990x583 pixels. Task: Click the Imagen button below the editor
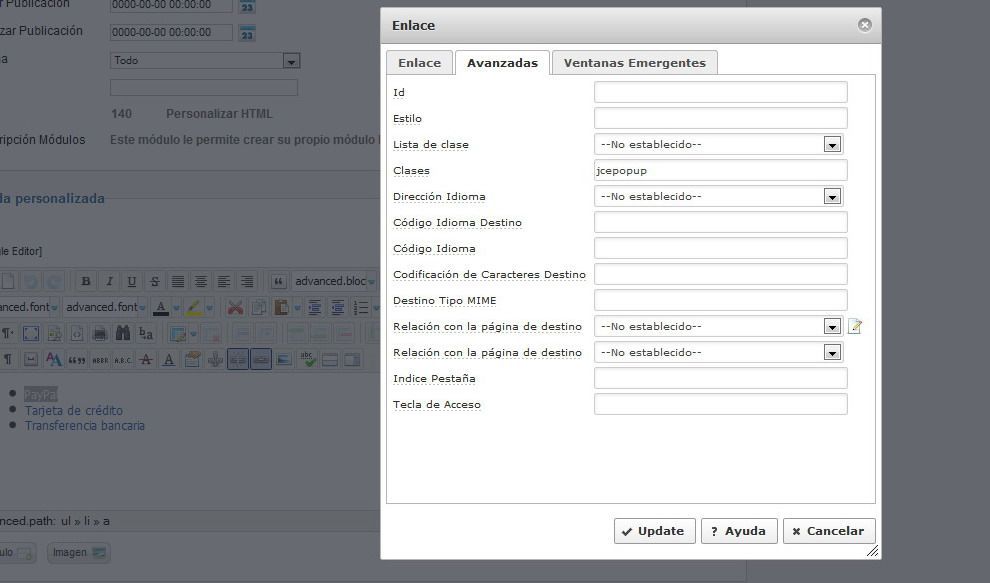(78, 553)
